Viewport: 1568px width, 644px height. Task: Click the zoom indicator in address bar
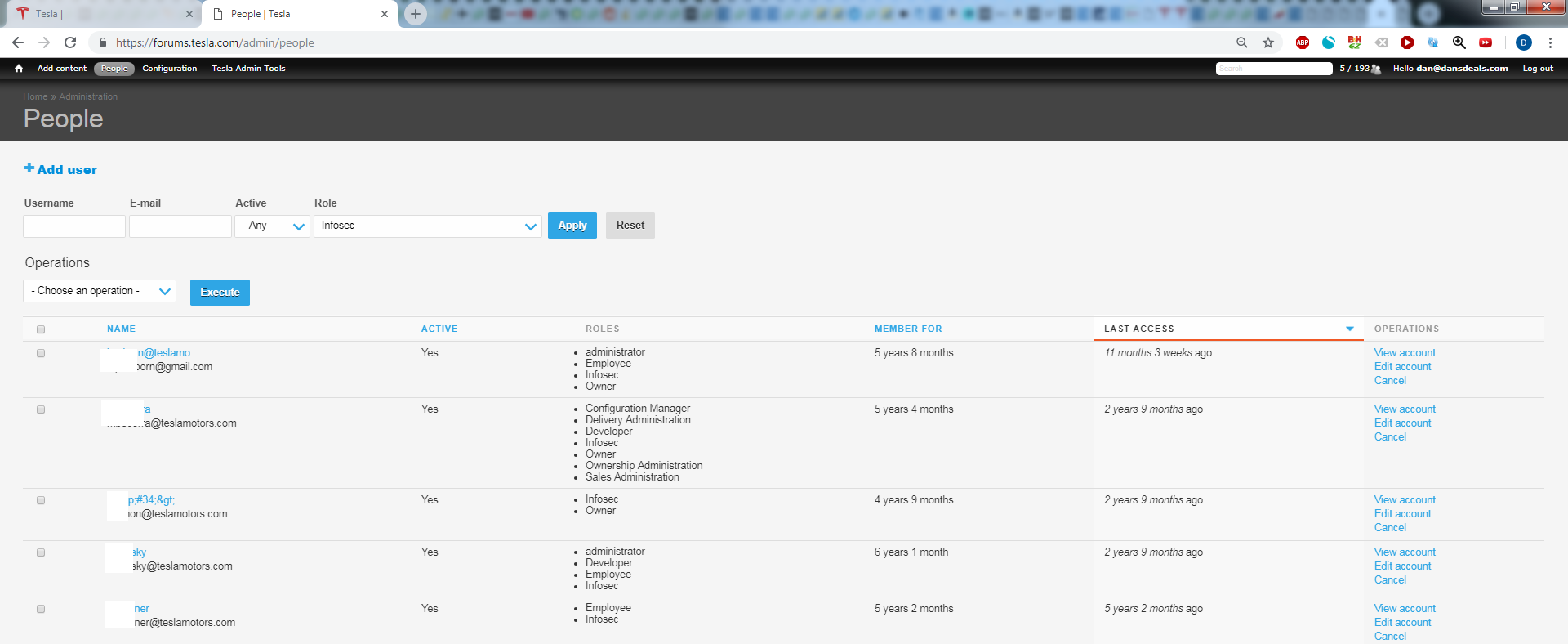pyautogui.click(x=1242, y=42)
